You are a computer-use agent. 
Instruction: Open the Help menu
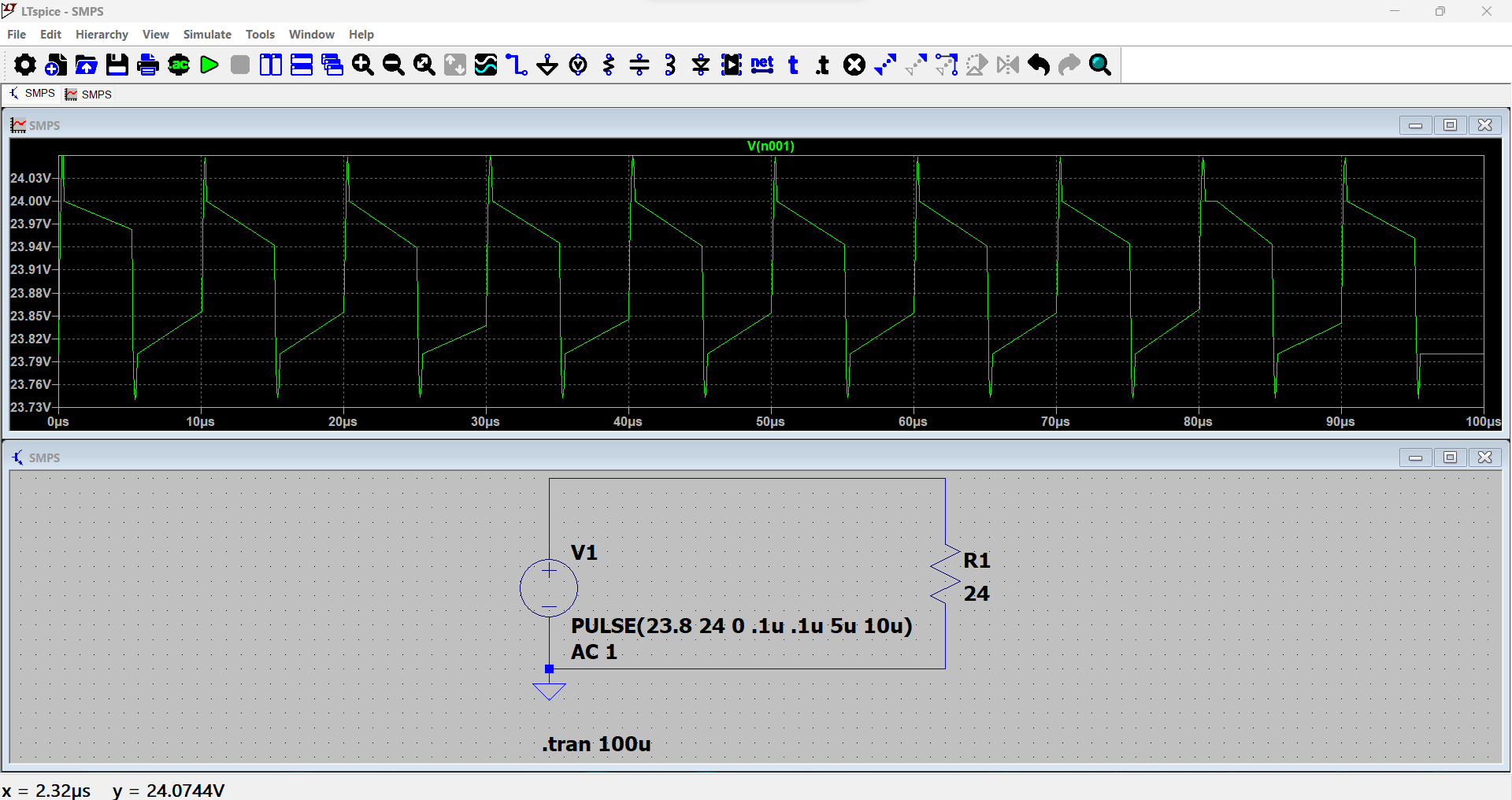coord(361,35)
